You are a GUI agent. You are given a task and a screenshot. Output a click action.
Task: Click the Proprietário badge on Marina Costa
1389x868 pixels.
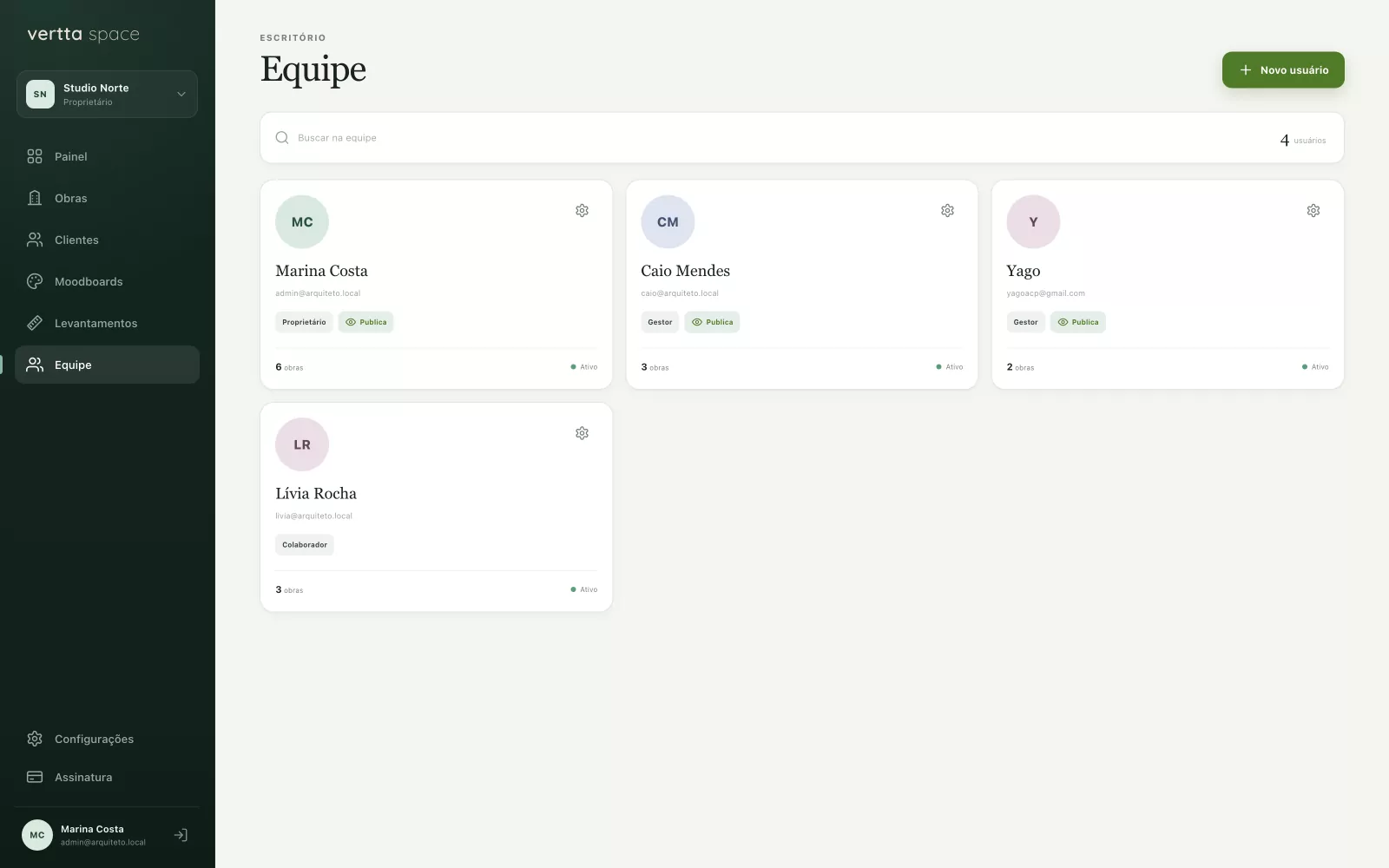(x=304, y=322)
